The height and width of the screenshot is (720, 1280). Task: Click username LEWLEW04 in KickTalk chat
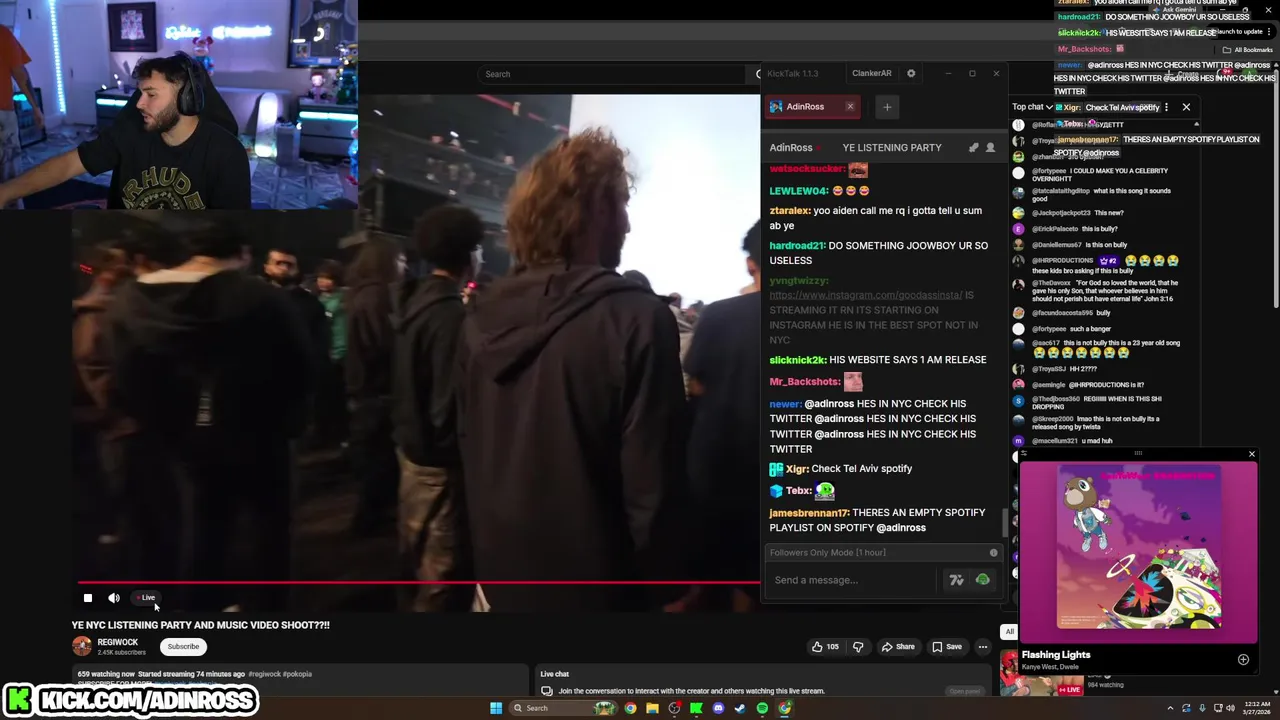(799, 191)
